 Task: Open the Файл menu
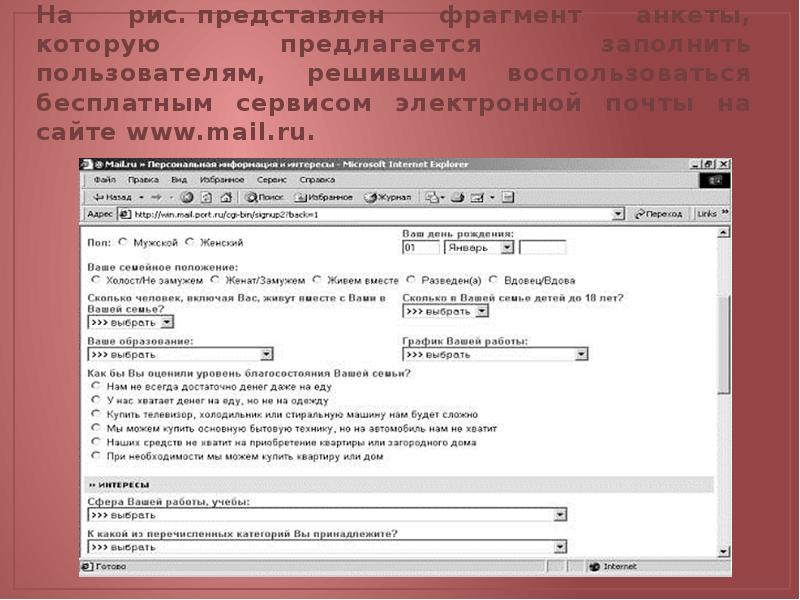point(104,180)
